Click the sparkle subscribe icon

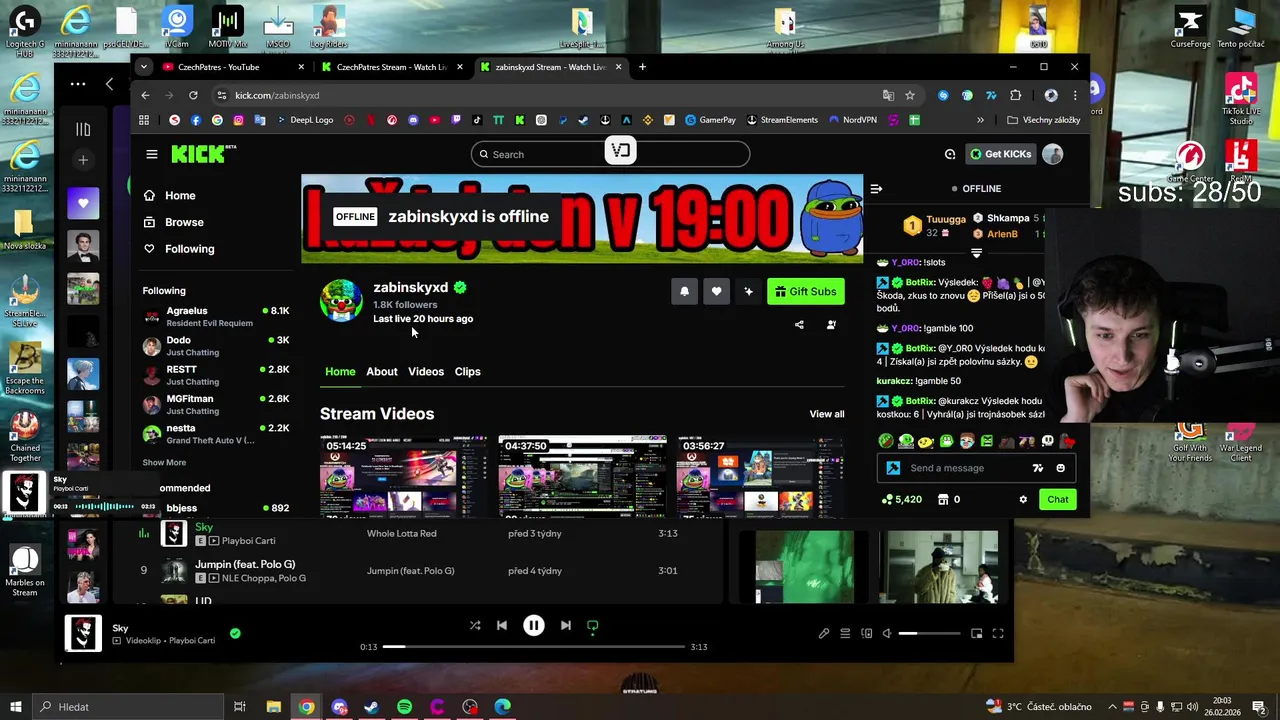pos(748,291)
